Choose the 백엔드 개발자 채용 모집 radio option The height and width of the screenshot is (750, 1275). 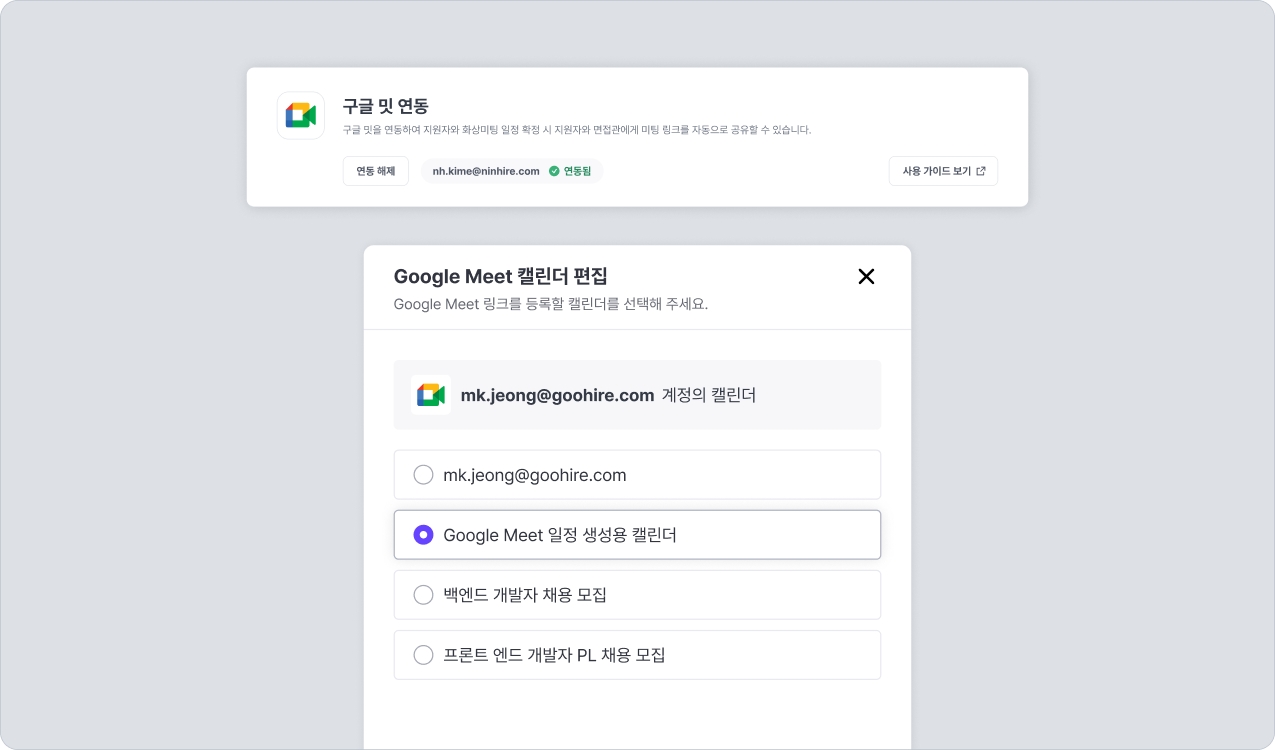coord(423,595)
